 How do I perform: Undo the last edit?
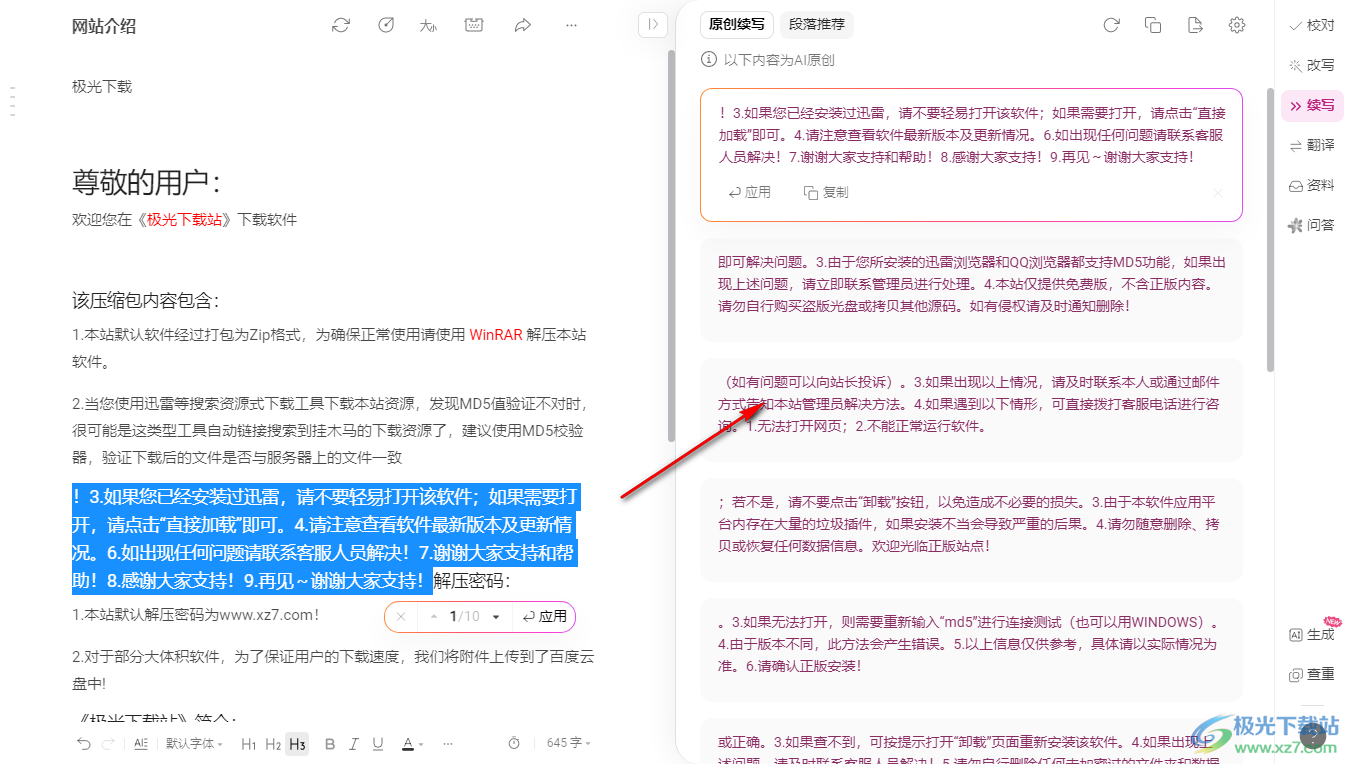pyautogui.click(x=84, y=743)
